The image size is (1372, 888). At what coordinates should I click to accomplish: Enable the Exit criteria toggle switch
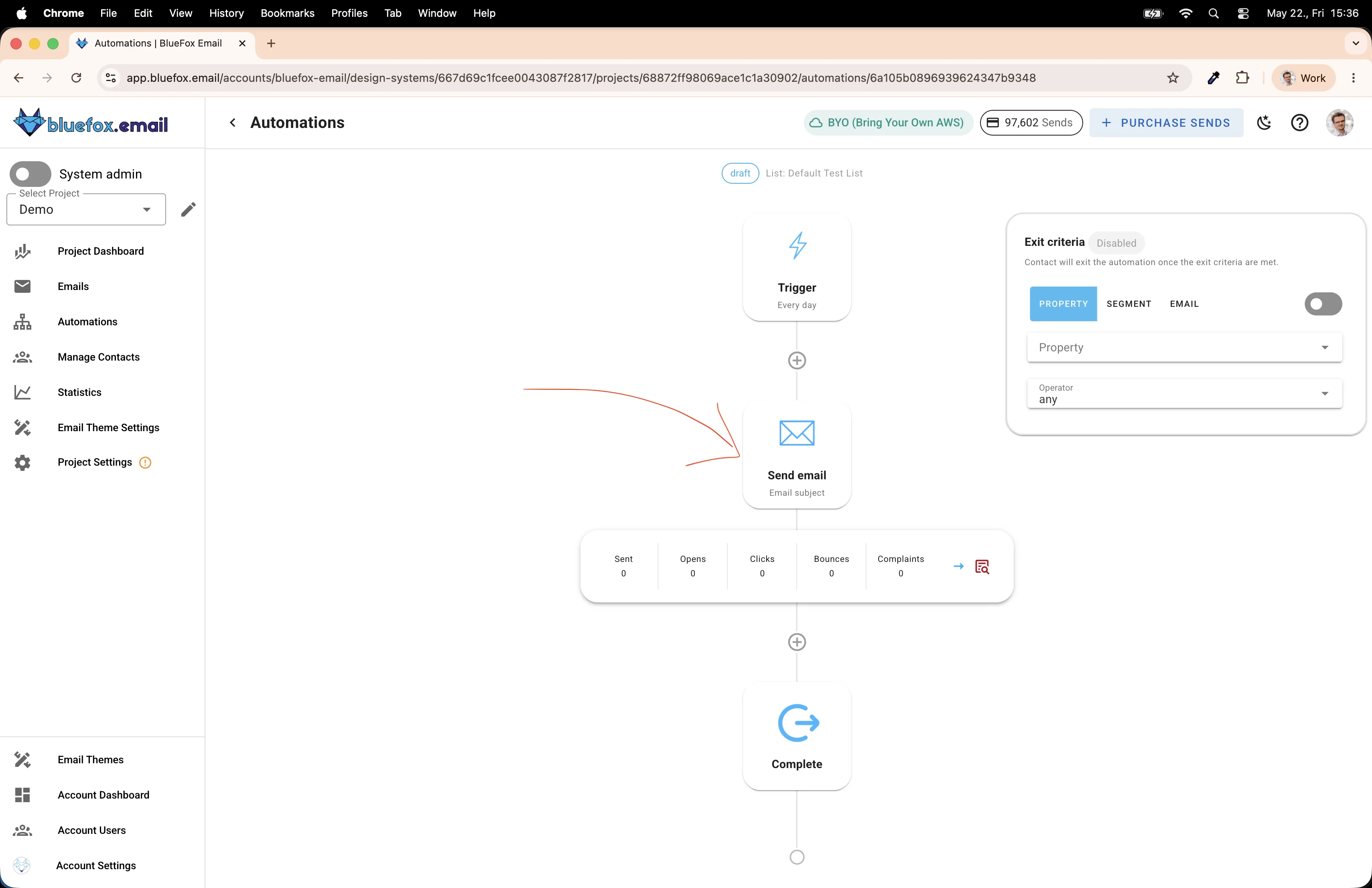click(1323, 304)
